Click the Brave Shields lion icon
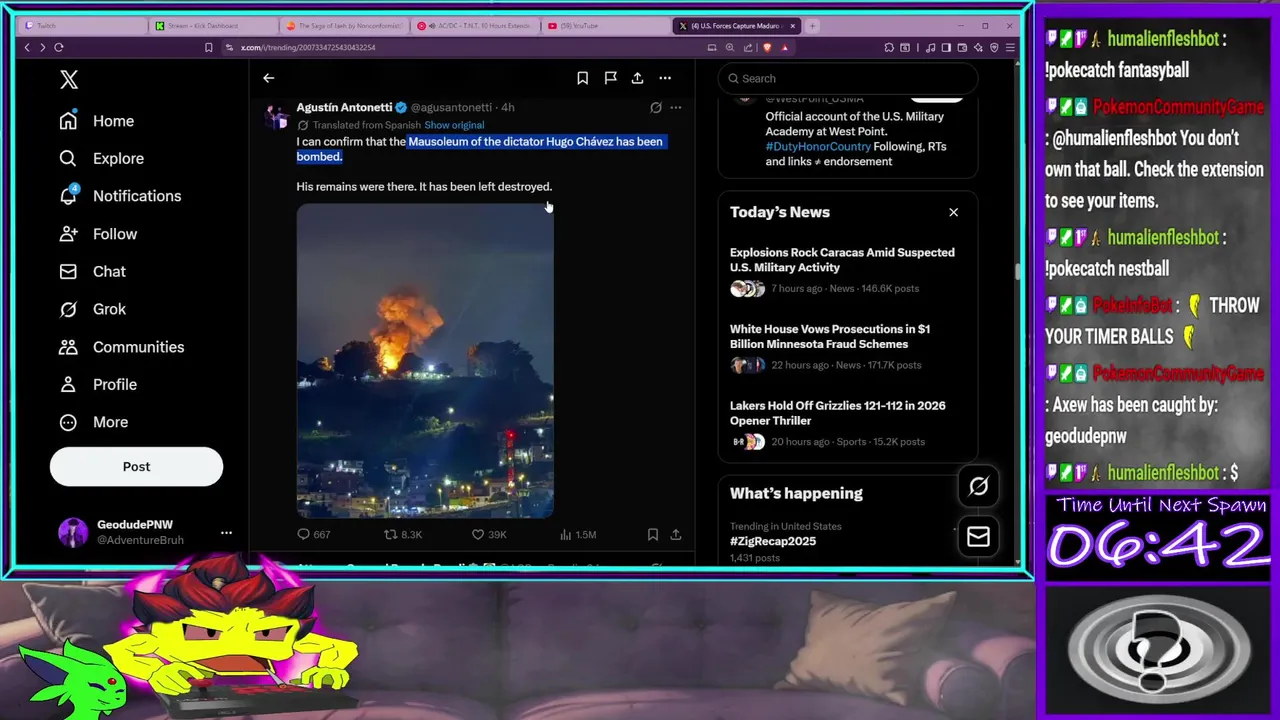The height and width of the screenshot is (720, 1280). (x=767, y=47)
